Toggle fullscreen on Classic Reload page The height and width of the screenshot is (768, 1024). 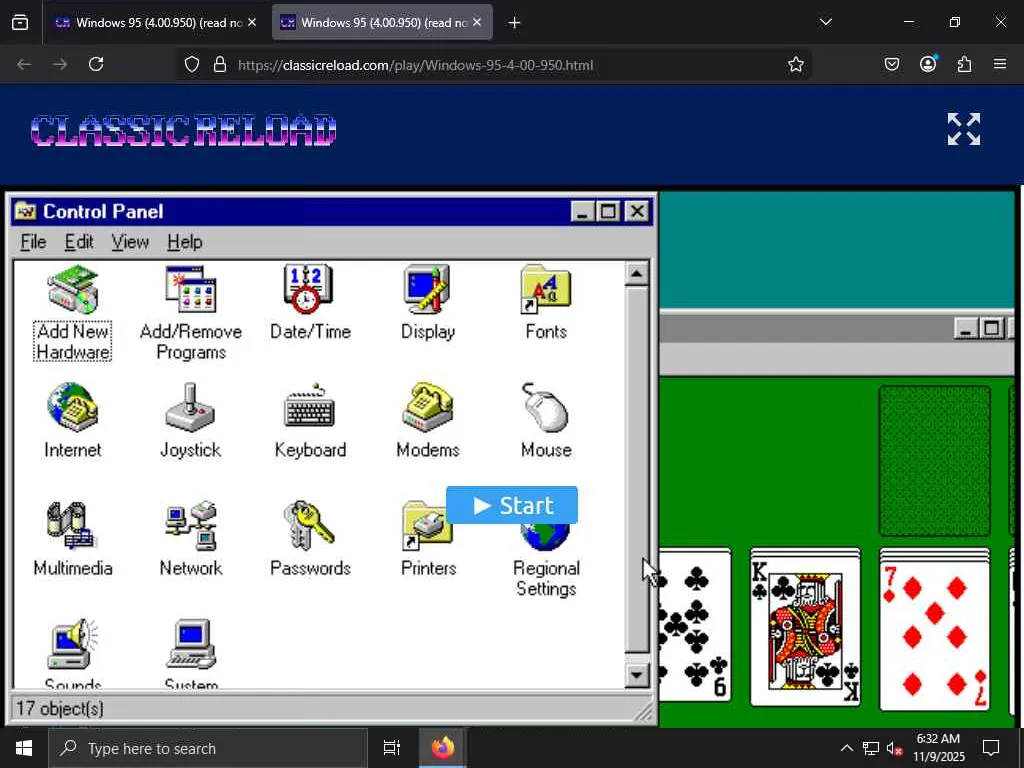coord(964,129)
